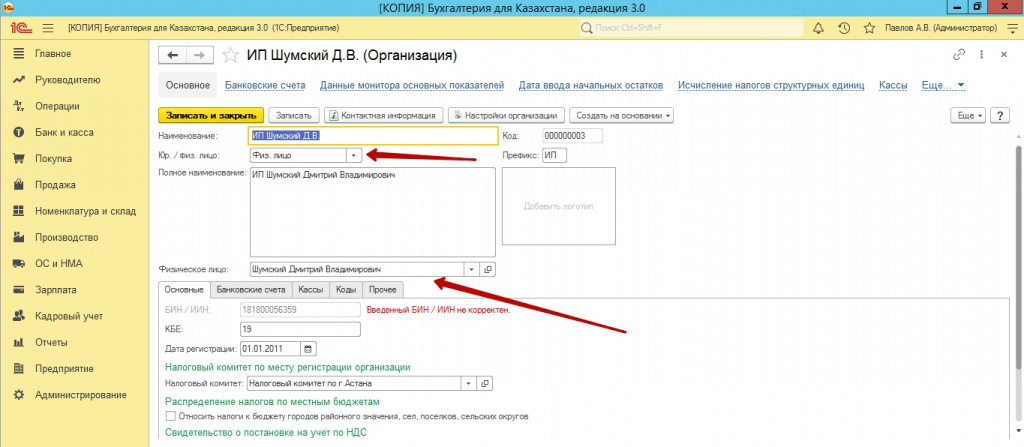Click Номенклатура и склад icon
The height and width of the screenshot is (447, 1024).
tap(19, 211)
